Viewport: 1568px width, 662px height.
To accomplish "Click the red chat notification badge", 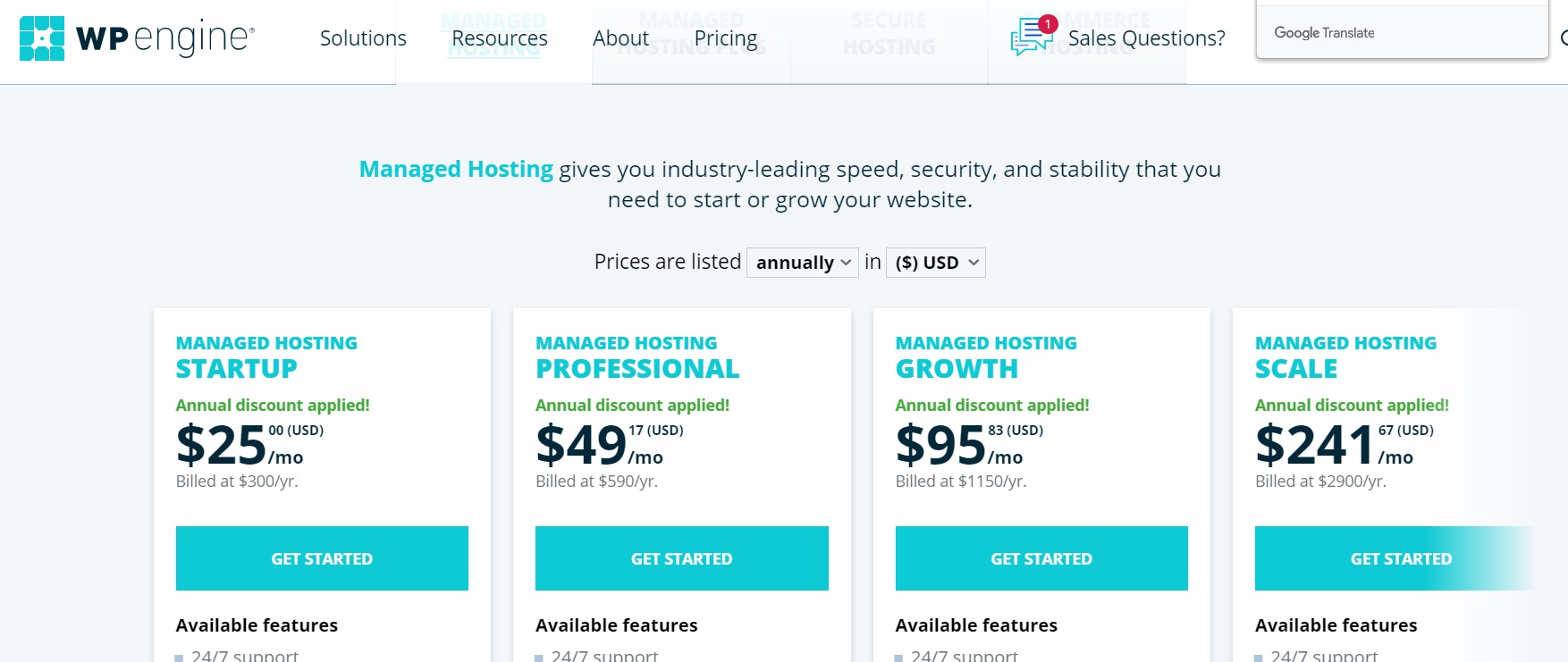I will [1048, 24].
